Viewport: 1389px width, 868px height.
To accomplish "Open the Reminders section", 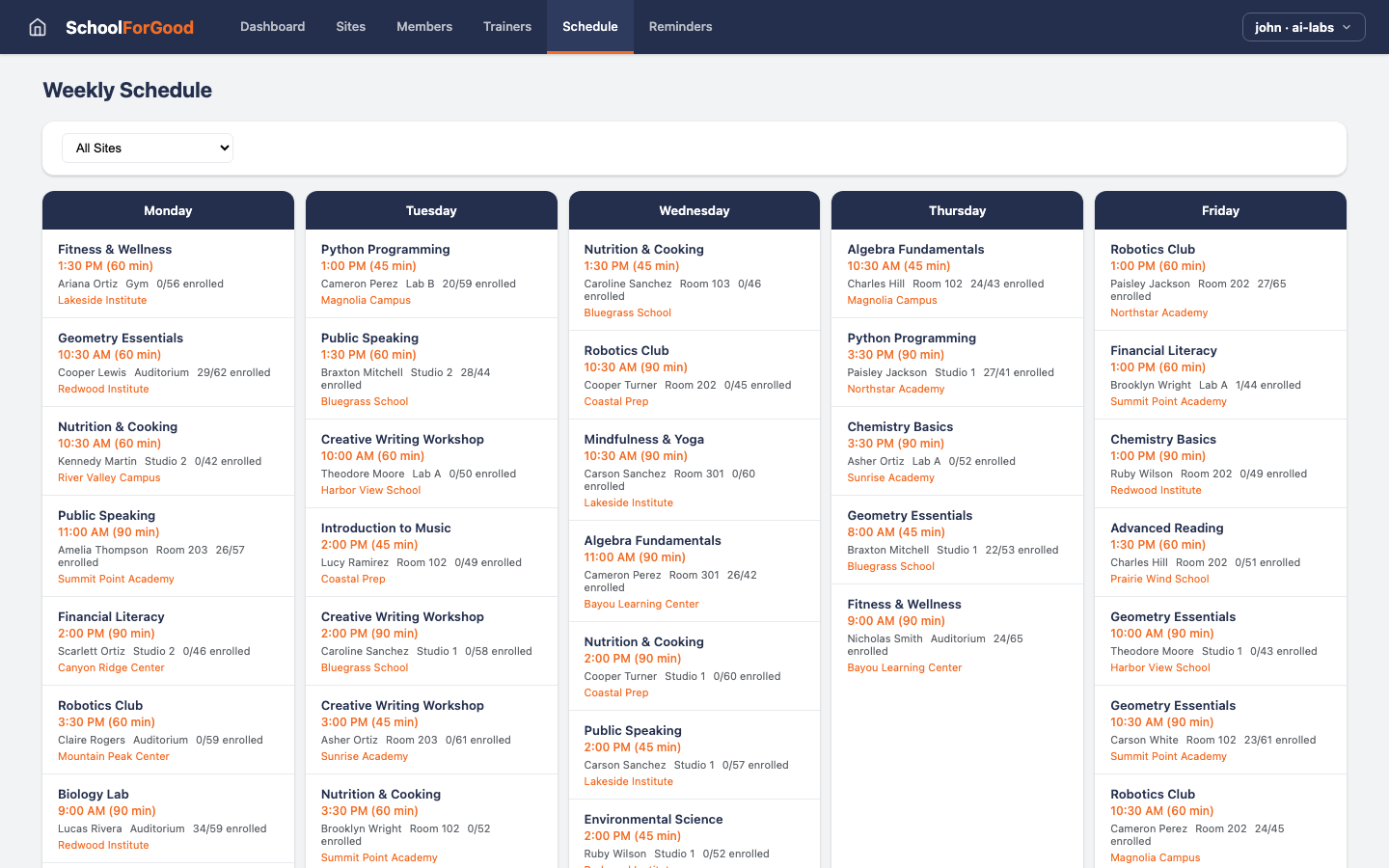I will click(x=680, y=27).
